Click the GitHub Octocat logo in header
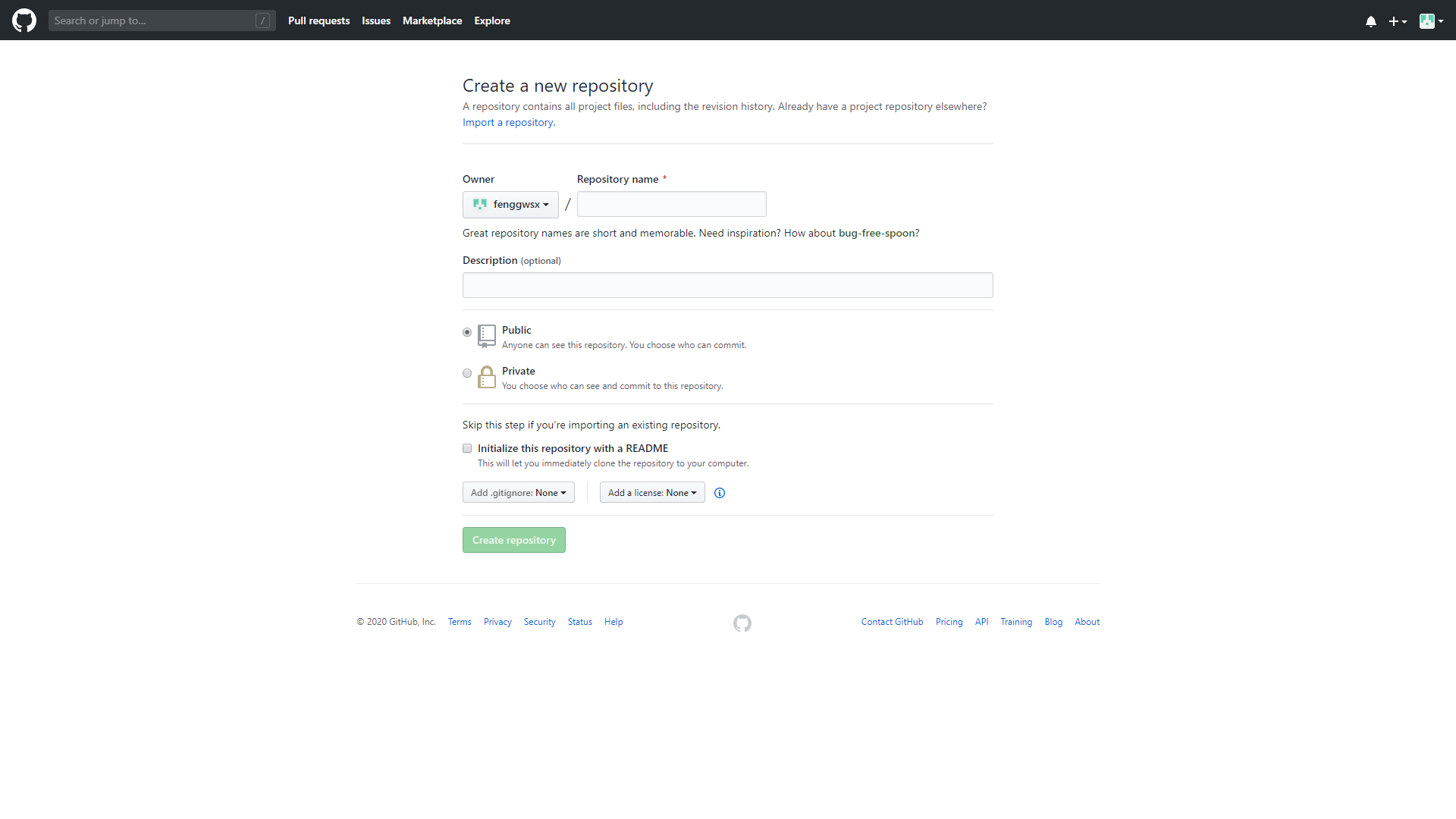The image size is (1456, 819). pos(24,20)
